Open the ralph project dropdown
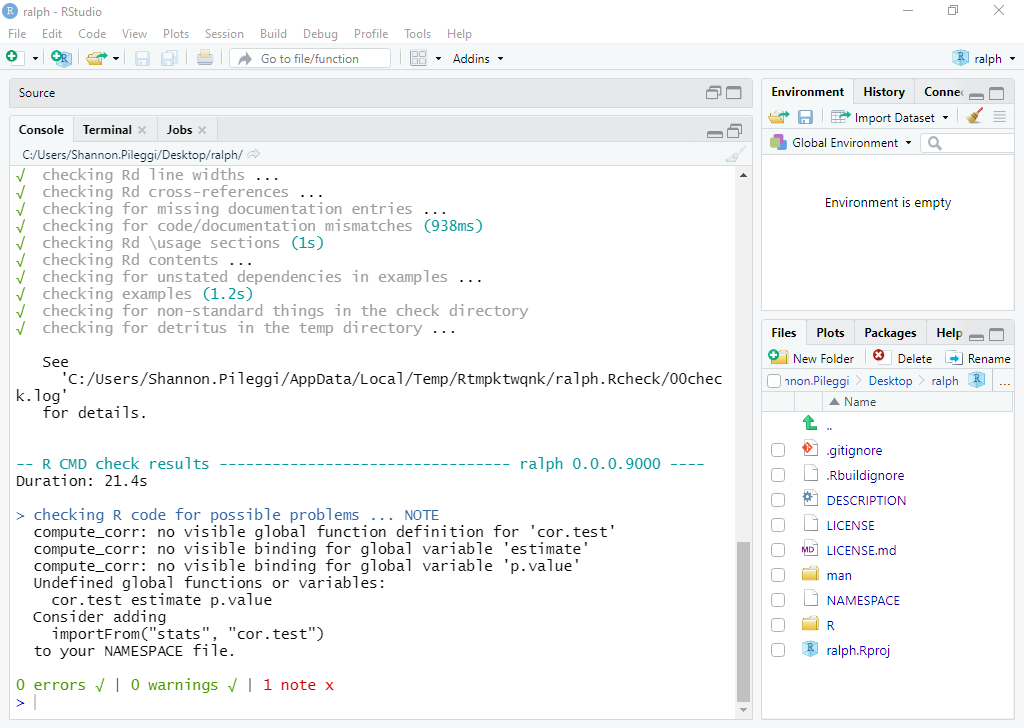The height and width of the screenshot is (728, 1024). [x=984, y=59]
